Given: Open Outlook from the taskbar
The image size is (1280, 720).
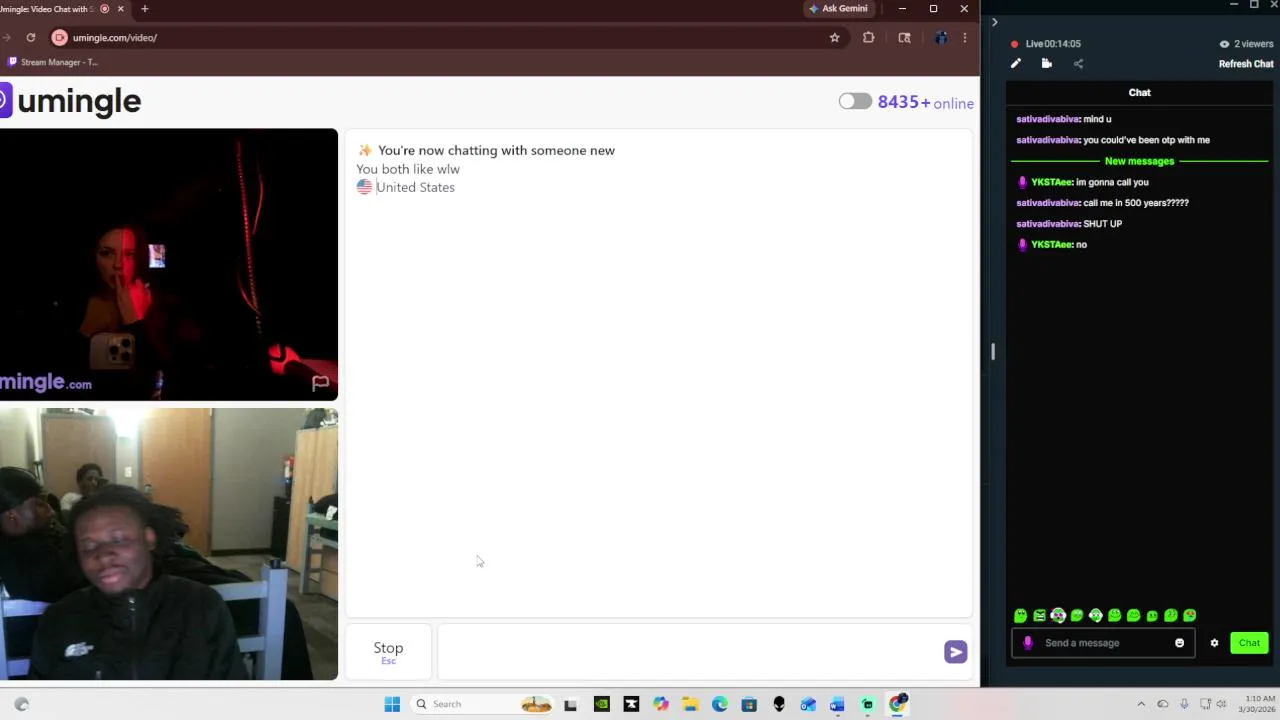Looking at the screenshot, I should tap(808, 704).
